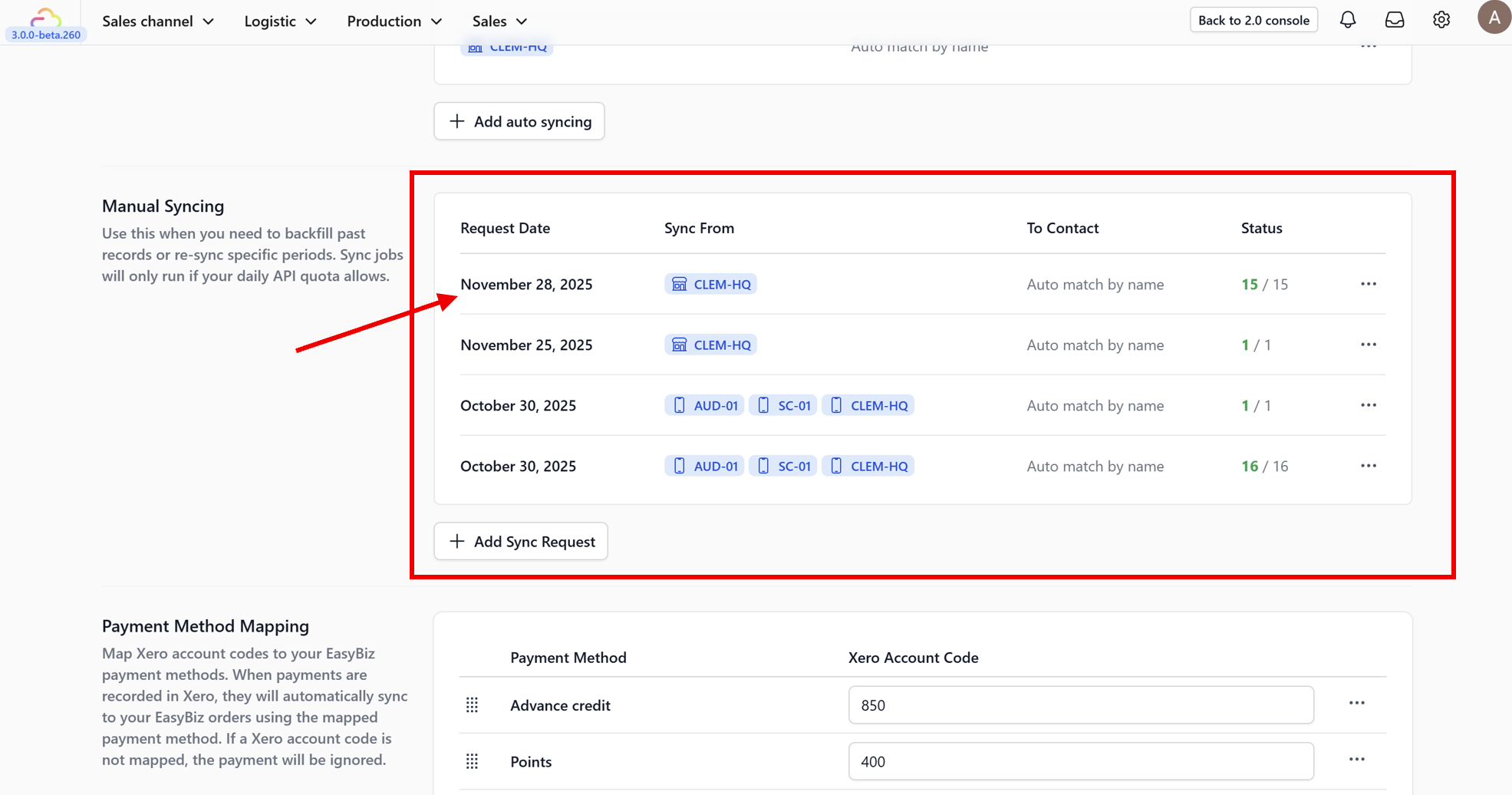Open more options for Advance credit mapping
Viewport: 1512px width, 795px height.
point(1356,703)
